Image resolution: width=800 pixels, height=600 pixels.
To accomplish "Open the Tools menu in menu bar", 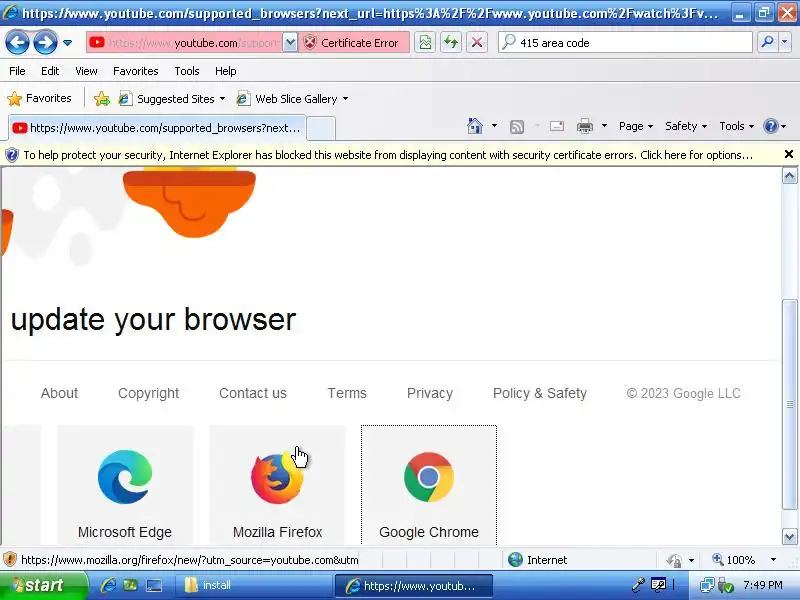I will 187,71.
